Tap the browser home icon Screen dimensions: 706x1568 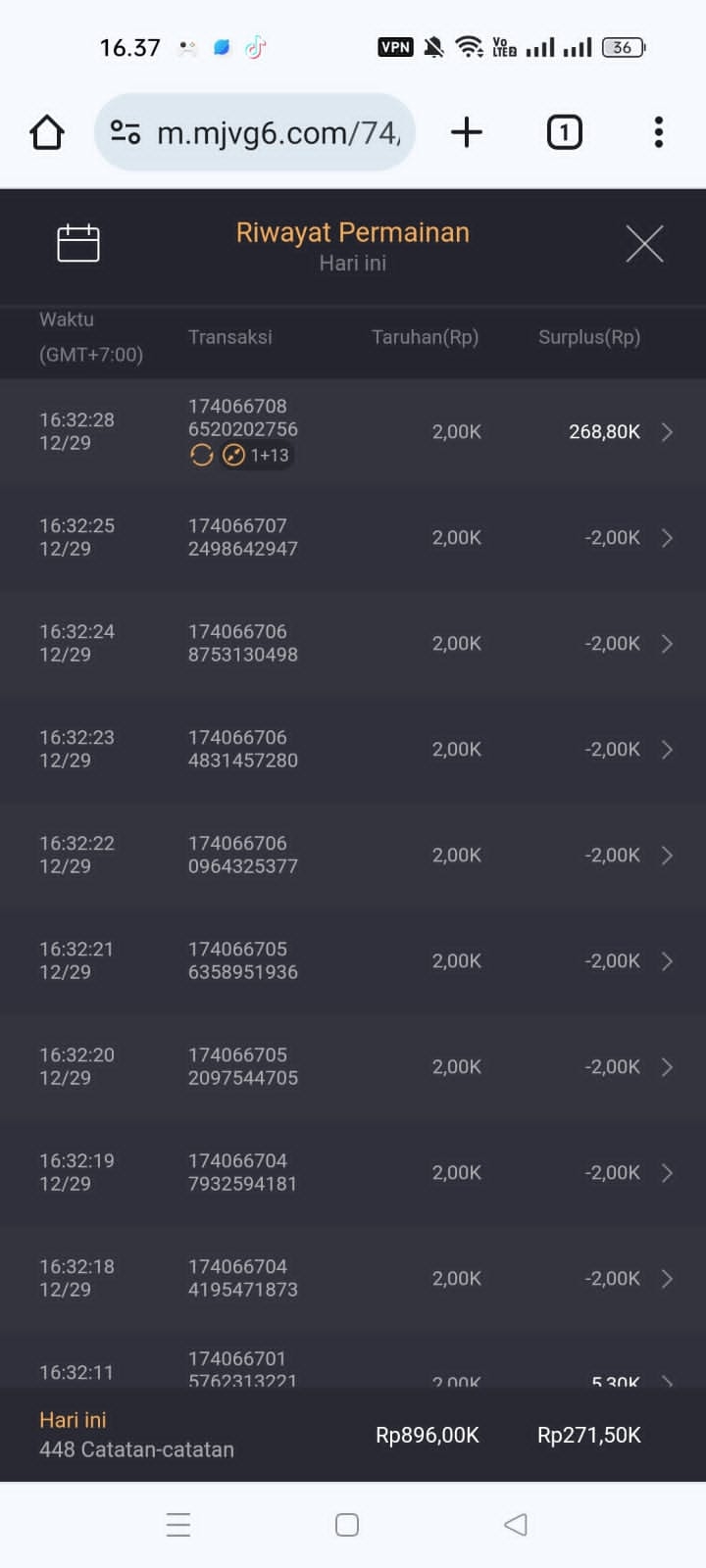(47, 132)
